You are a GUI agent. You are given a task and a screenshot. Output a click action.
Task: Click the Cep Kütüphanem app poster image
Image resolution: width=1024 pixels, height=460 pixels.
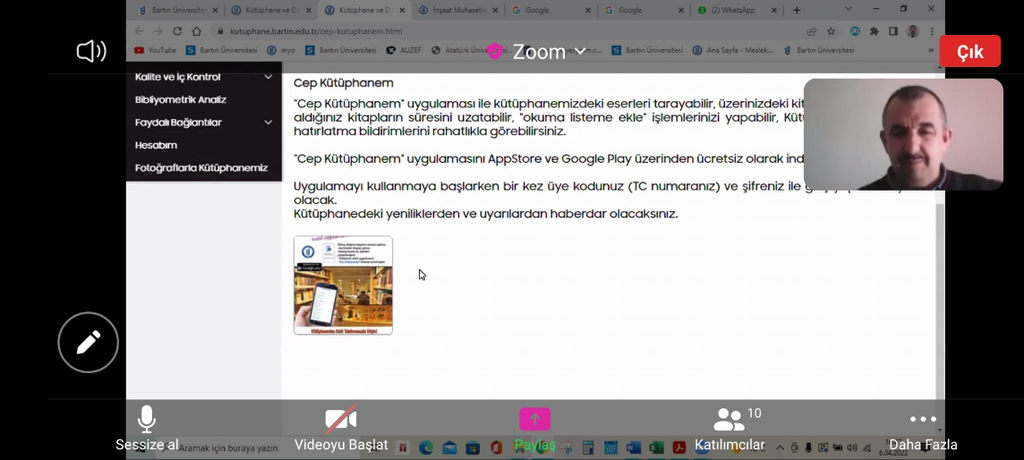[x=343, y=286]
